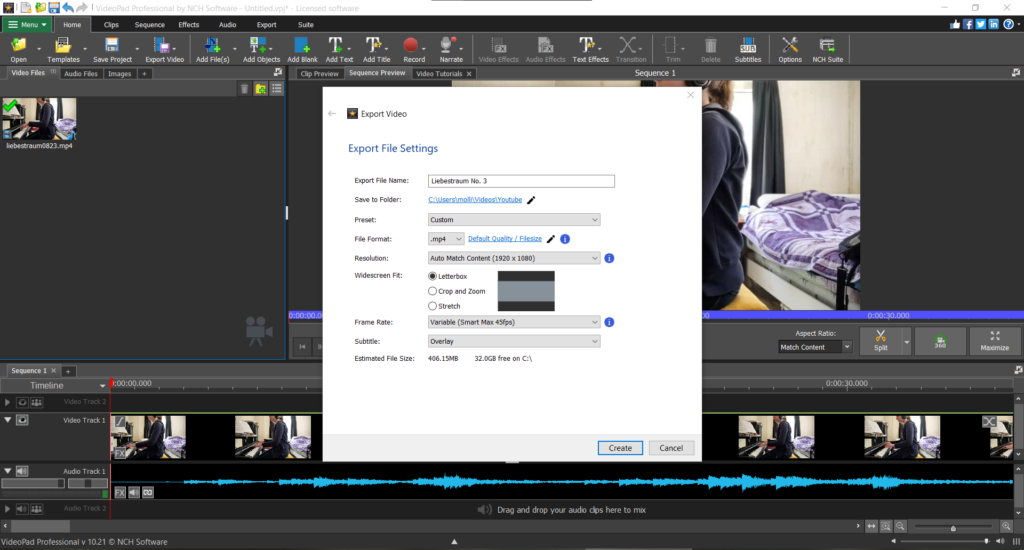Click the Export File Name field
This screenshot has width=1024, height=550.
(520, 181)
